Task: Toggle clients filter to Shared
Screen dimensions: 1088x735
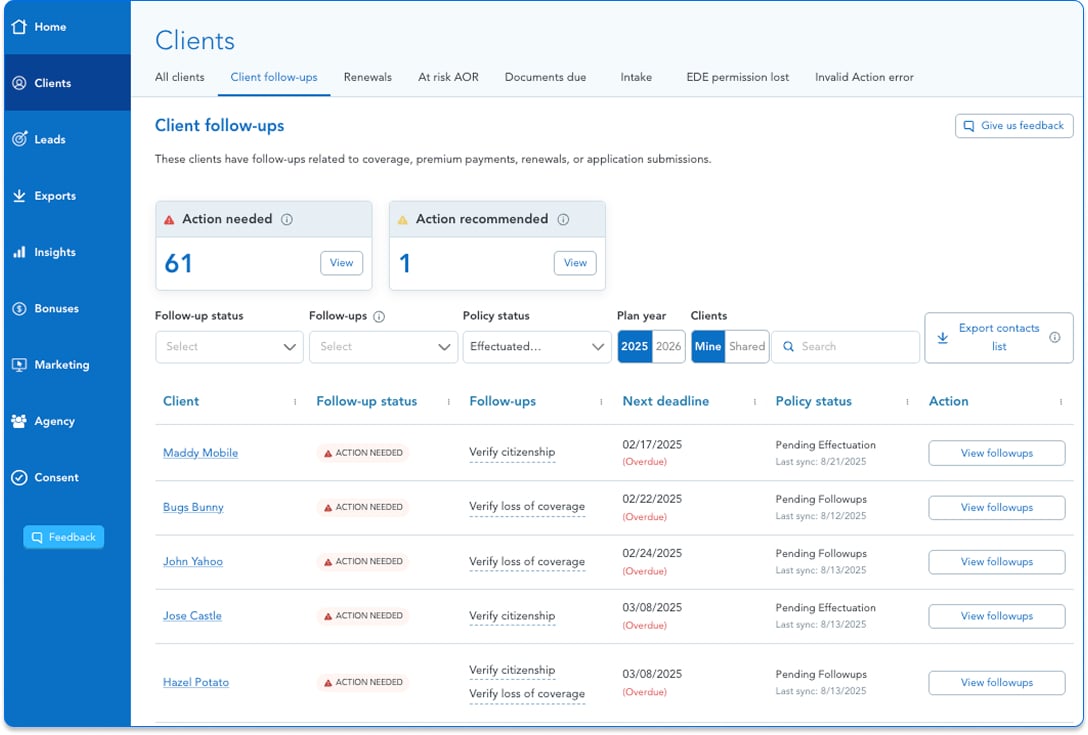Action: (746, 347)
